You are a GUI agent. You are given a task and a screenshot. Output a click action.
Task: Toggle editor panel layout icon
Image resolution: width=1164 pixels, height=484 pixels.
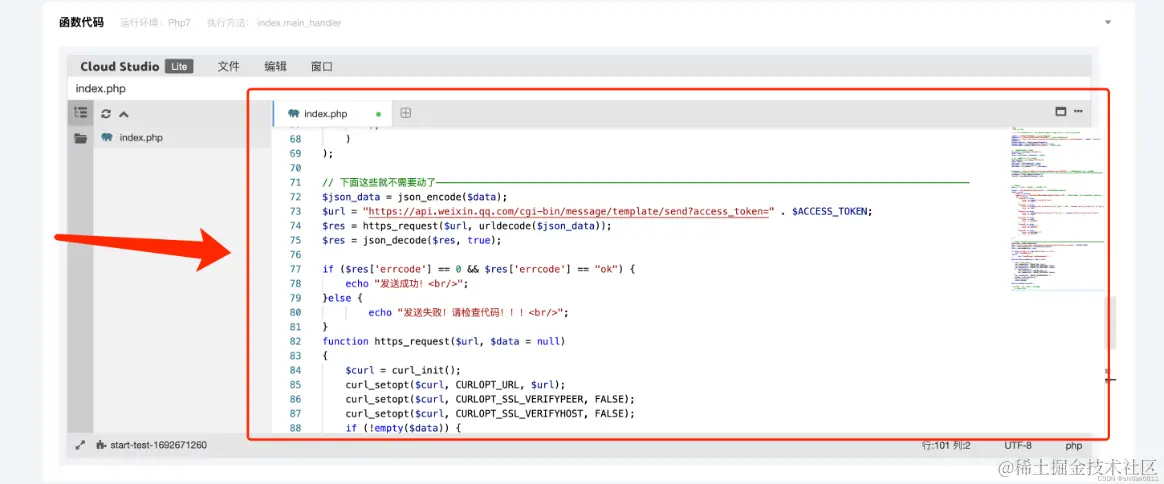point(1061,111)
